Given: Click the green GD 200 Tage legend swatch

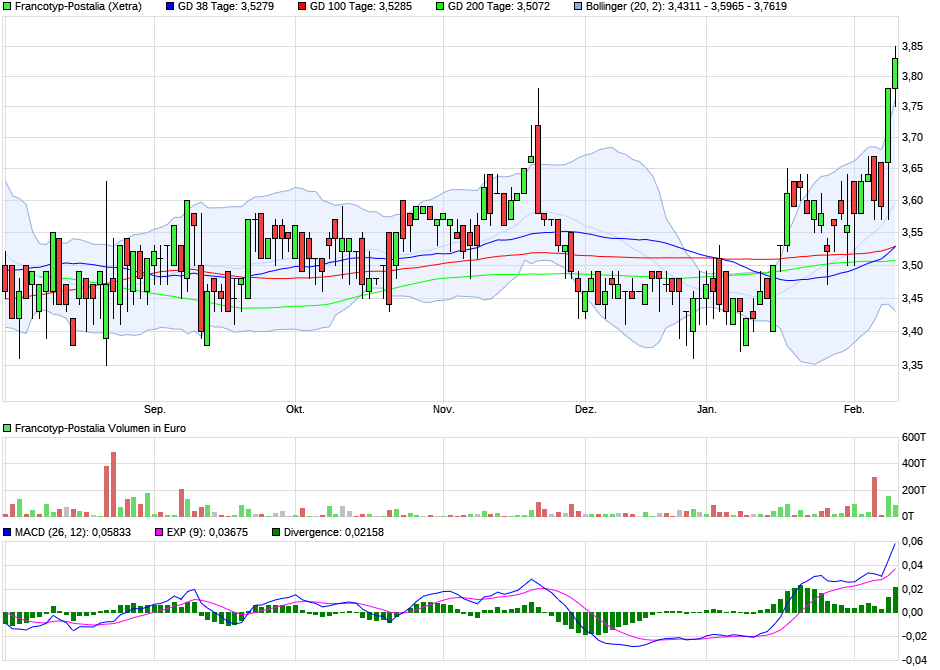Looking at the screenshot, I should tap(440, 7).
